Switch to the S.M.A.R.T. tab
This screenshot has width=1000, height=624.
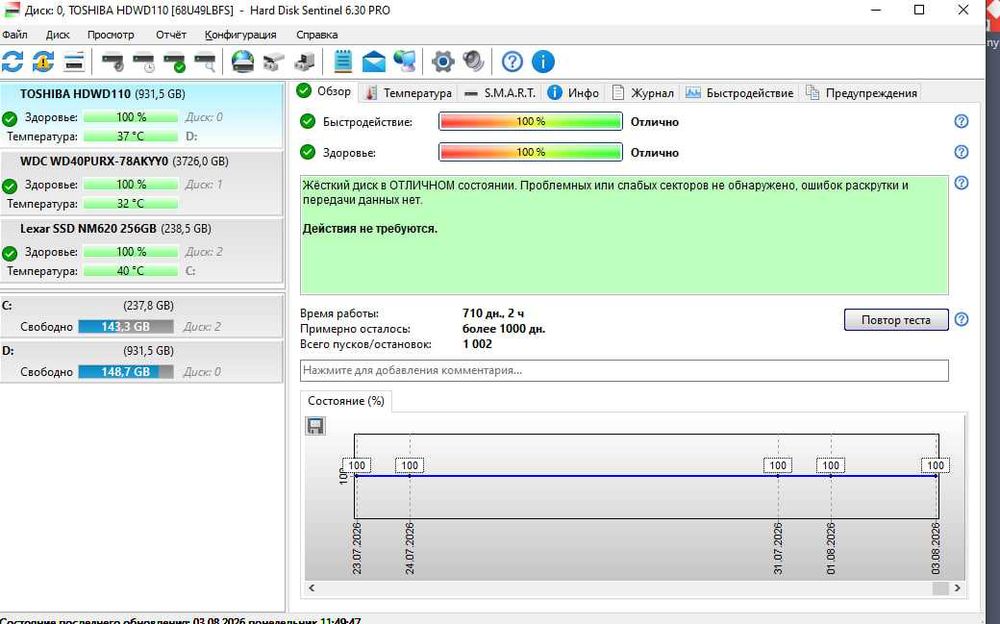(500, 93)
